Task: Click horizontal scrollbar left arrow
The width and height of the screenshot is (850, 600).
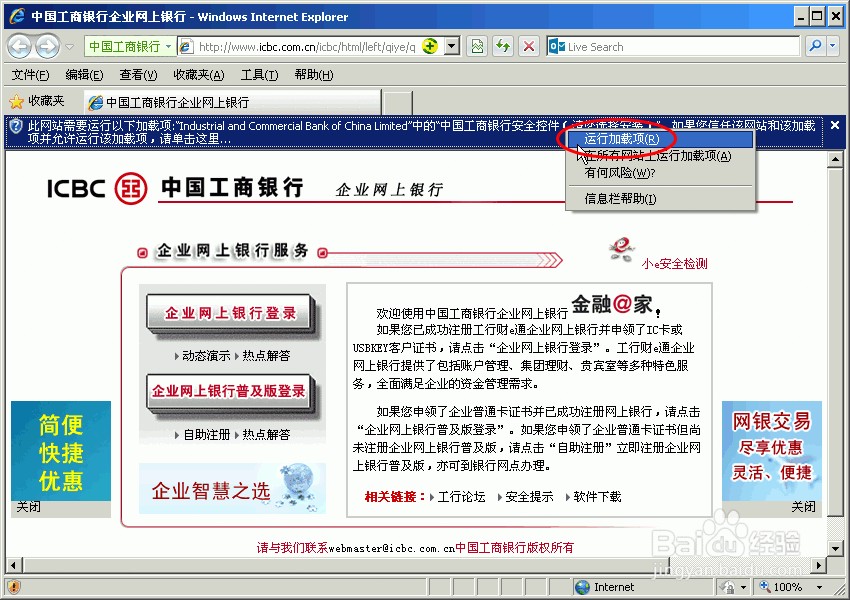Action: point(14,566)
